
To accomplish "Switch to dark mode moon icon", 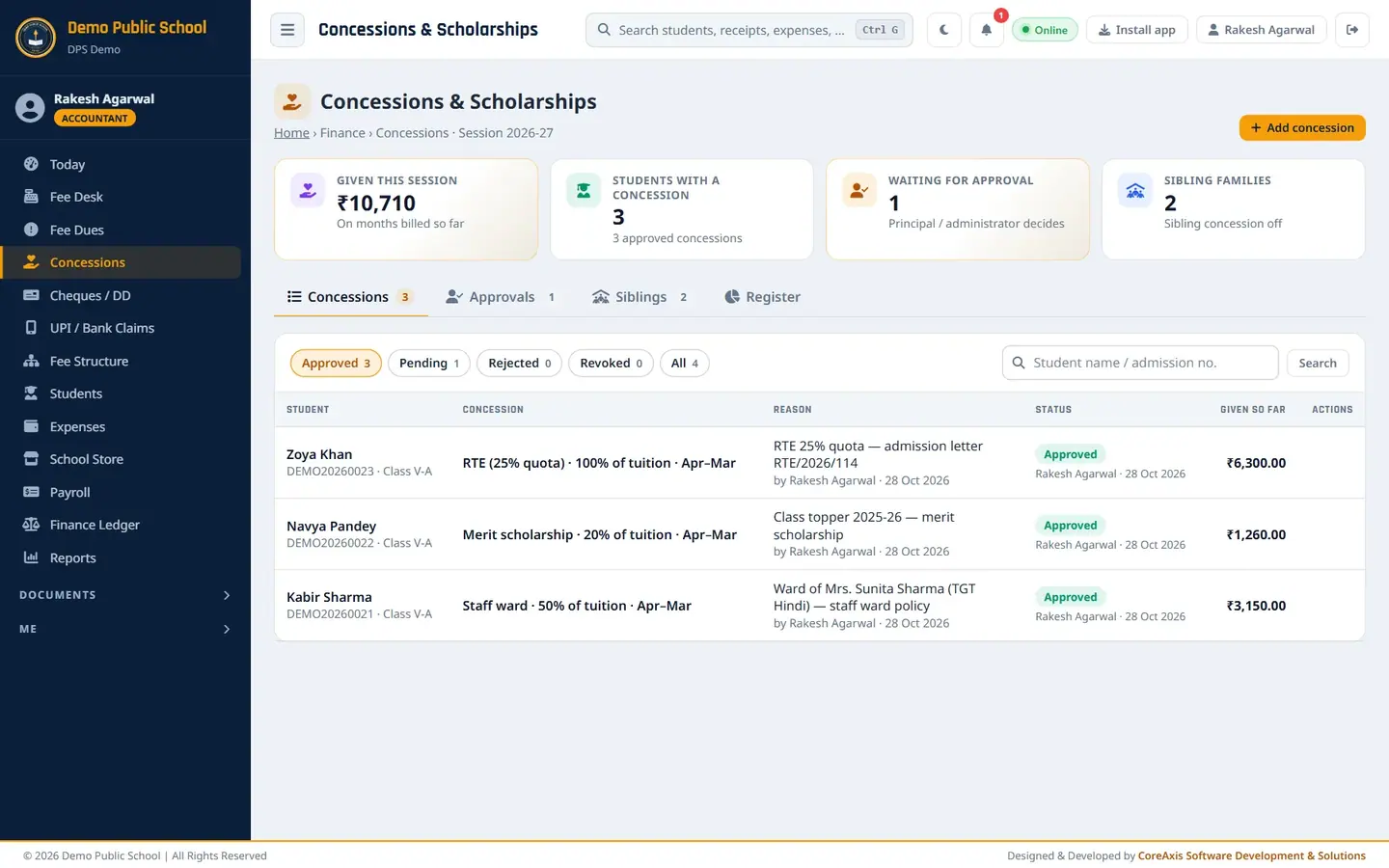I will (x=943, y=30).
